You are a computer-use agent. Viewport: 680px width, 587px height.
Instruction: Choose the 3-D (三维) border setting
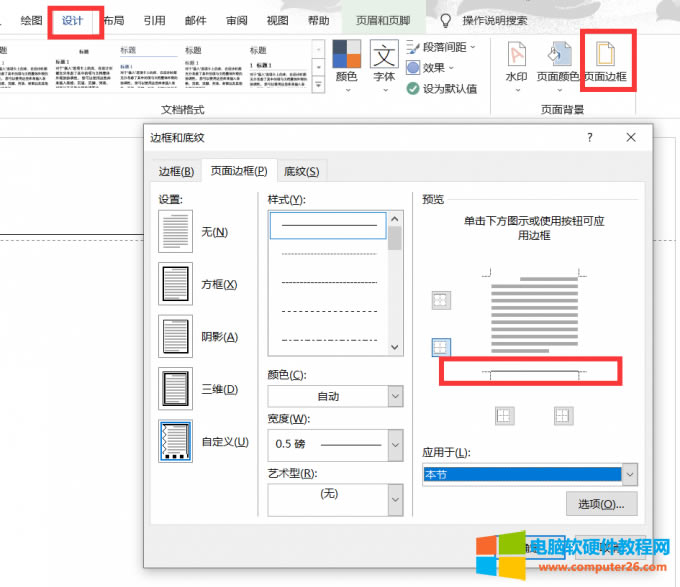[176, 388]
